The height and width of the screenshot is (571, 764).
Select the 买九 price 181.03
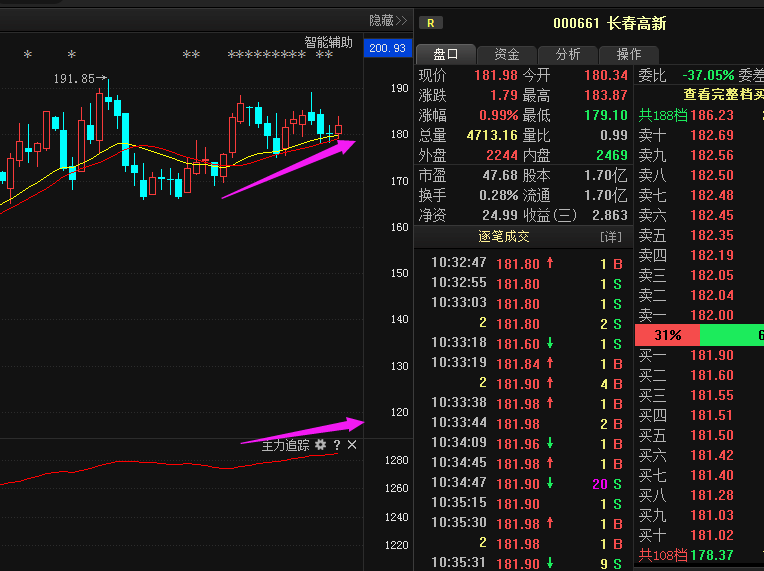point(712,515)
